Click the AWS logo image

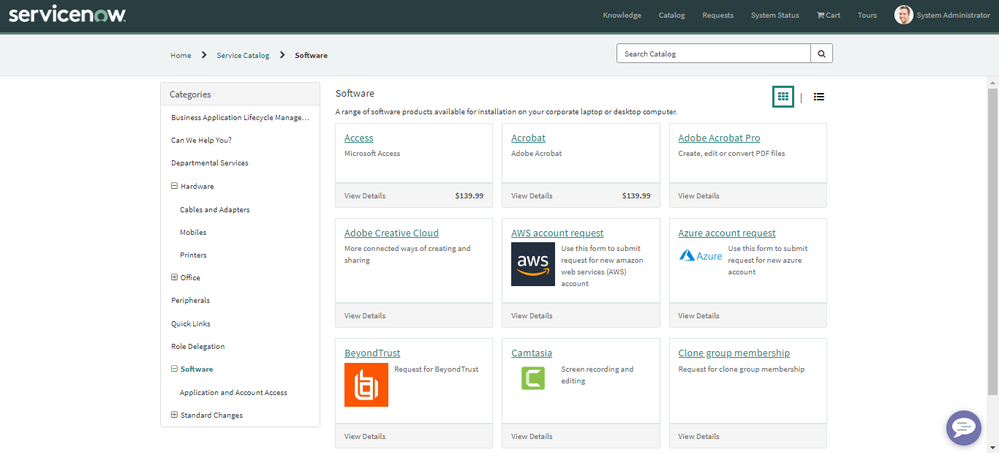[x=533, y=264]
